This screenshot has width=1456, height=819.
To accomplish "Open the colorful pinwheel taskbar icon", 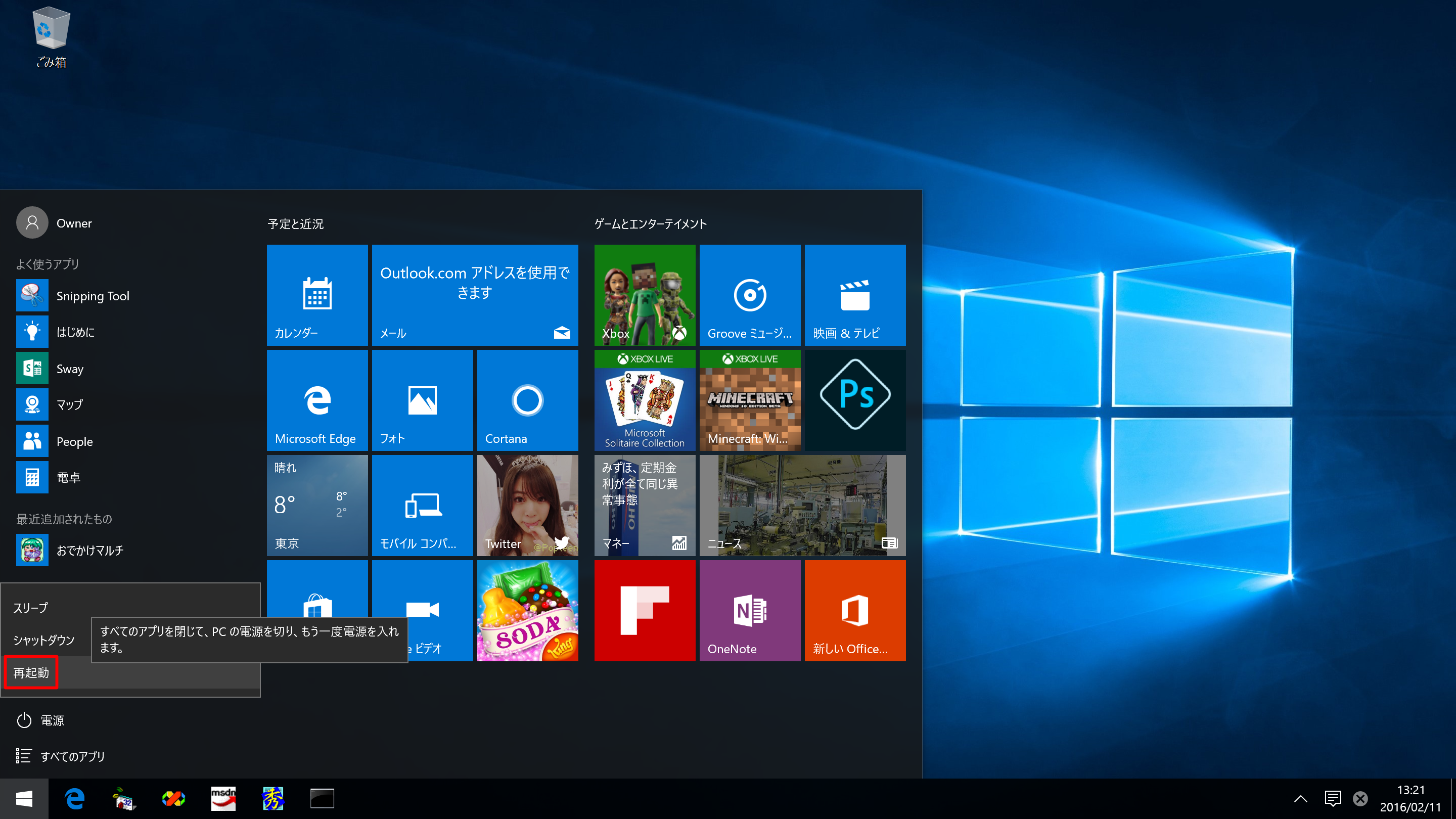I will point(173,799).
